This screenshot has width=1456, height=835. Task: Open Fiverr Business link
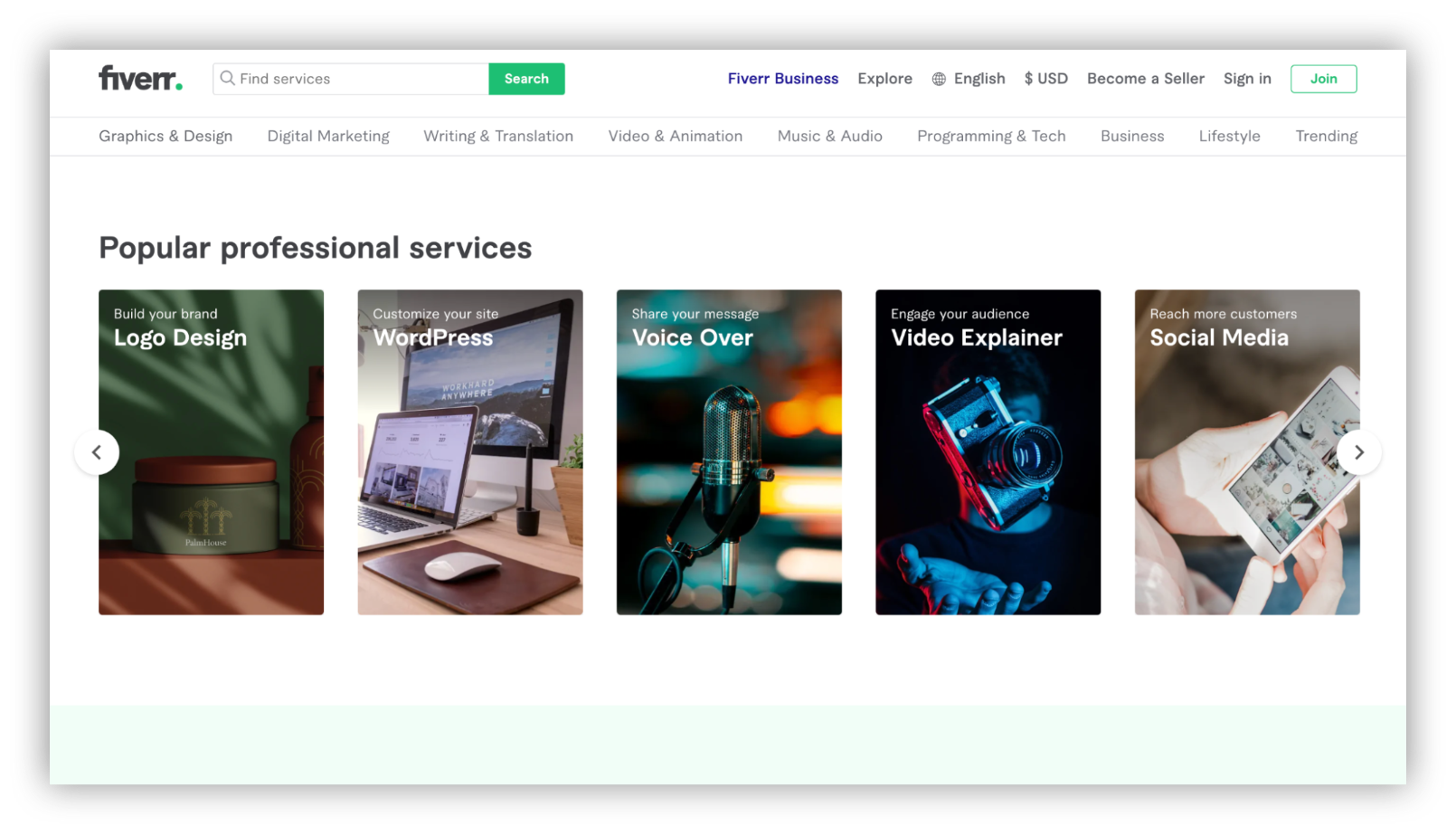783,79
